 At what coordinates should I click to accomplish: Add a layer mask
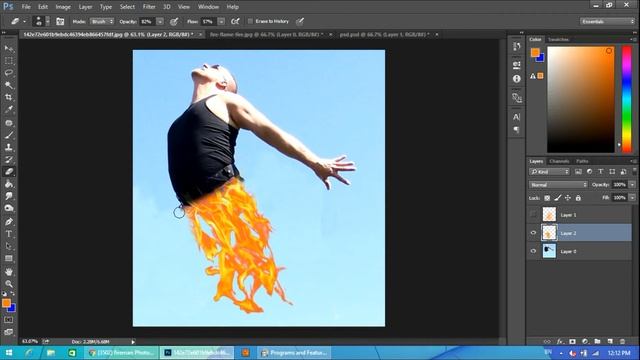tap(572, 341)
